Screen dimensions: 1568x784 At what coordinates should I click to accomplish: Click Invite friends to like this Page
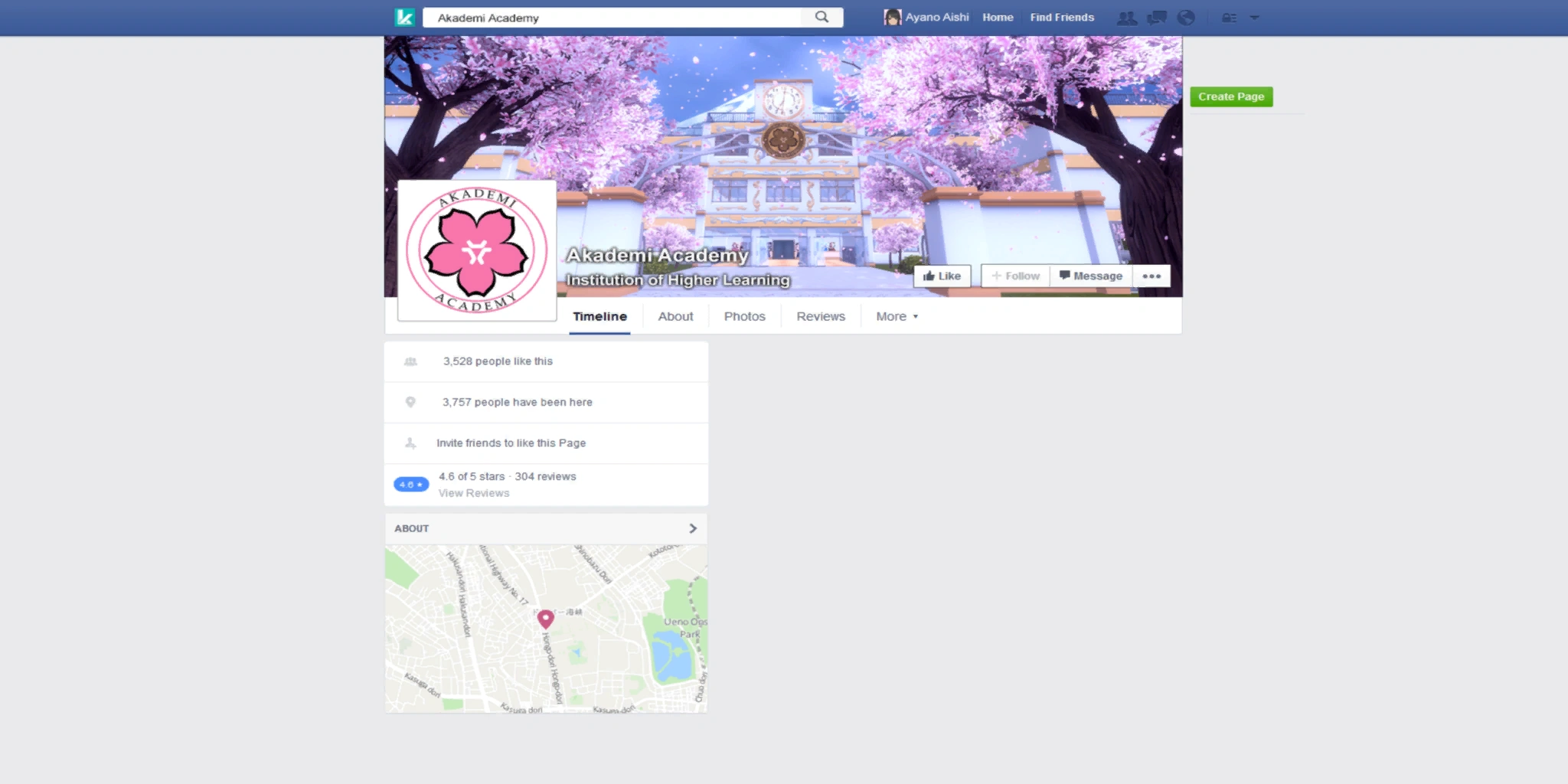pyautogui.click(x=511, y=443)
